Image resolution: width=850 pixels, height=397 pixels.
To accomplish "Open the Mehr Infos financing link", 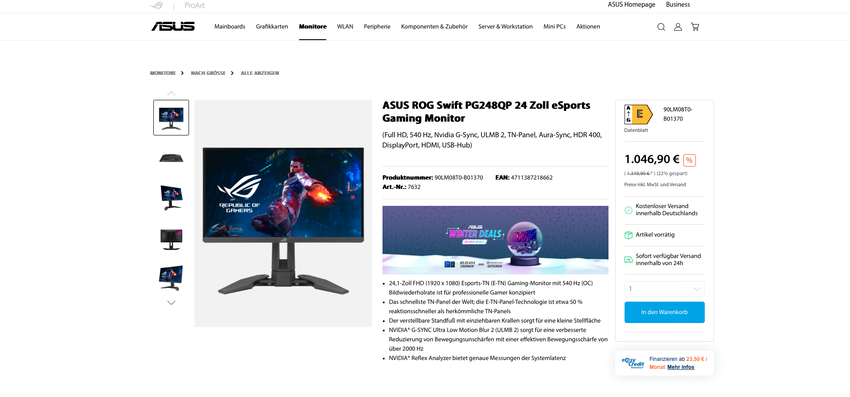I will point(681,367).
